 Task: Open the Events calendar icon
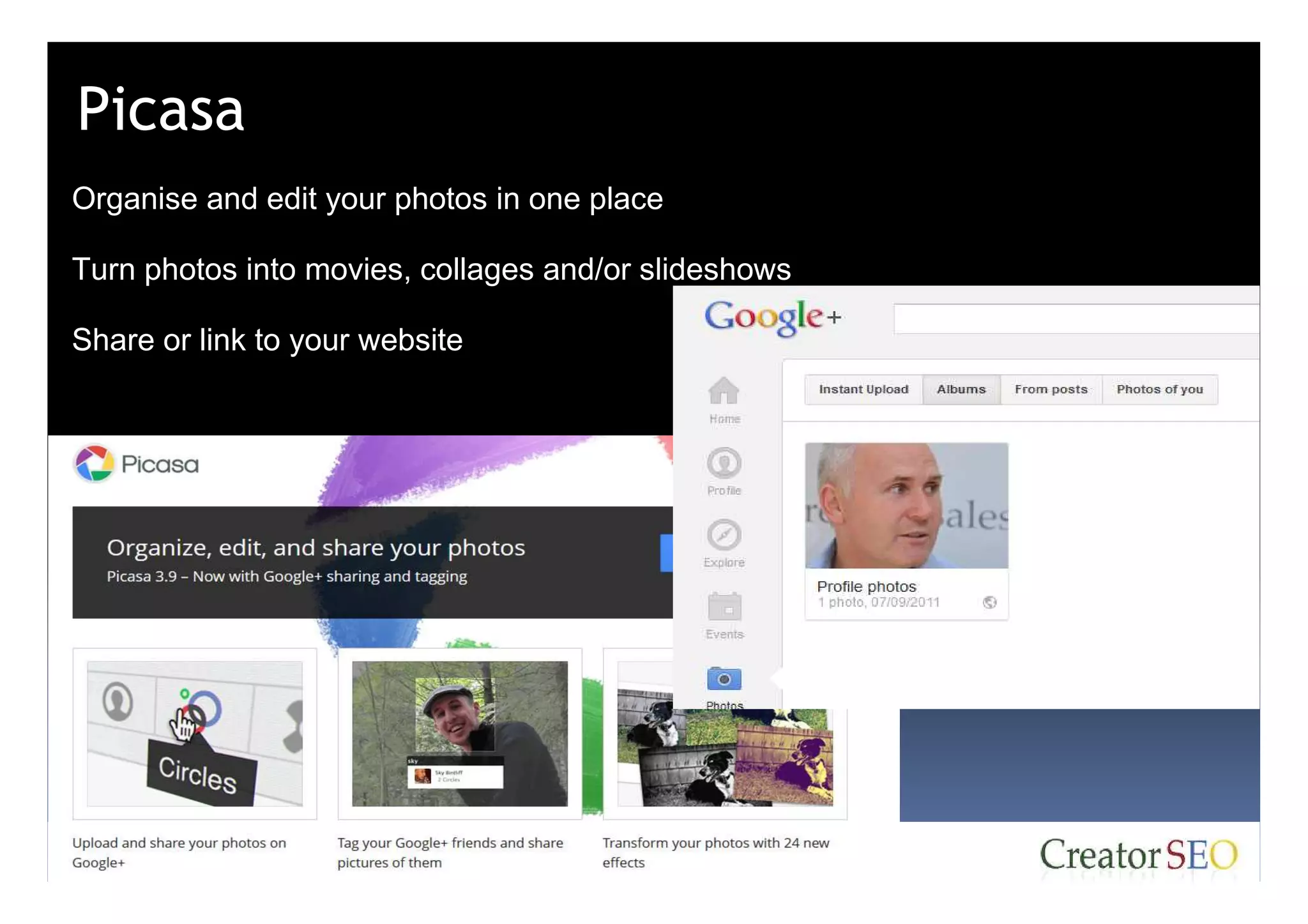point(724,607)
